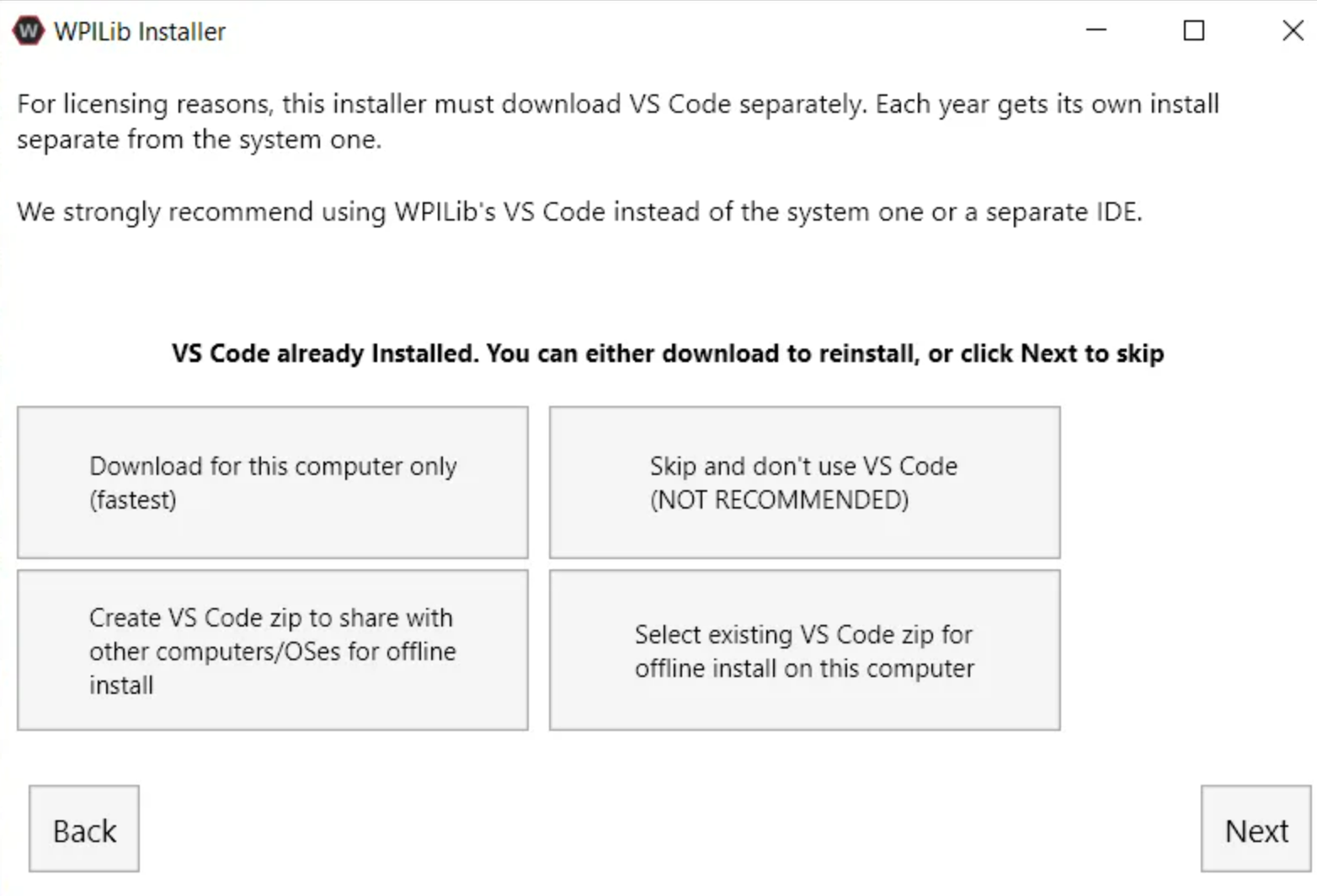The width and height of the screenshot is (1317, 896).
Task: Maximize the installer window
Action: coord(1193,30)
